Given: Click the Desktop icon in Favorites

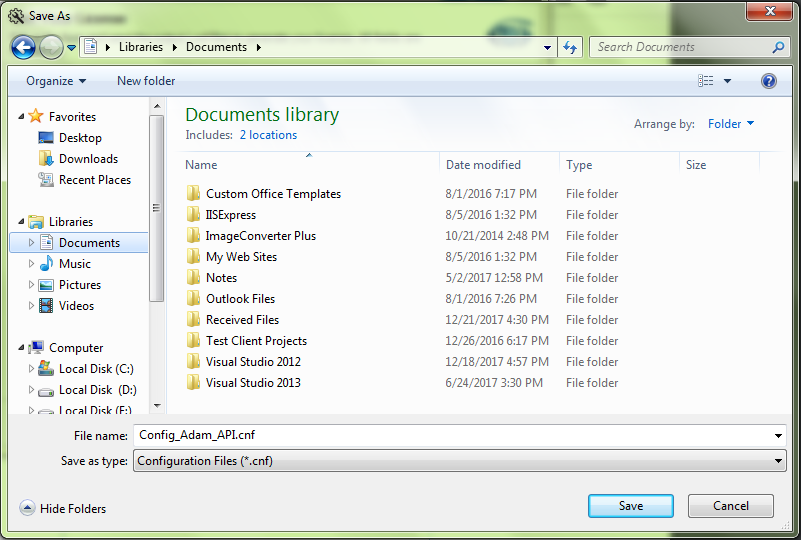Looking at the screenshot, I should [46, 137].
